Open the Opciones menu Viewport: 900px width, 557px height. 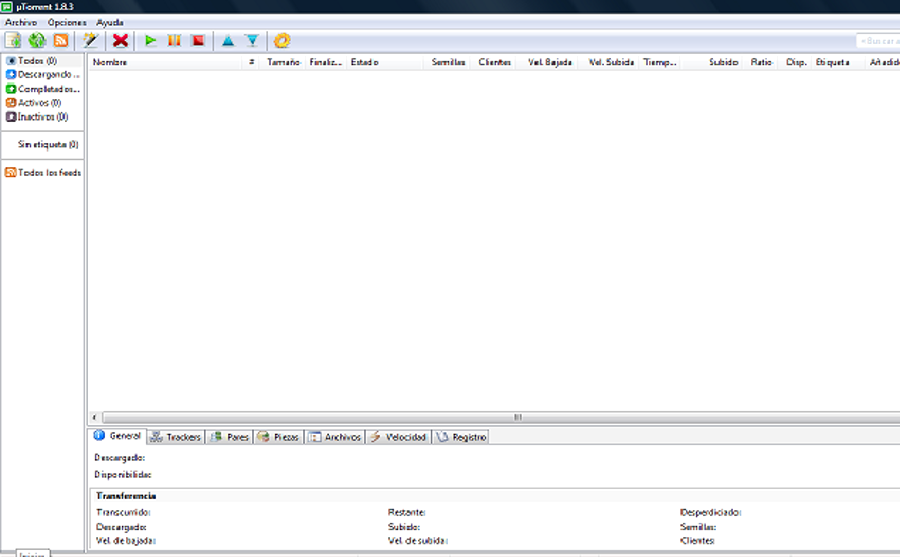click(x=67, y=22)
